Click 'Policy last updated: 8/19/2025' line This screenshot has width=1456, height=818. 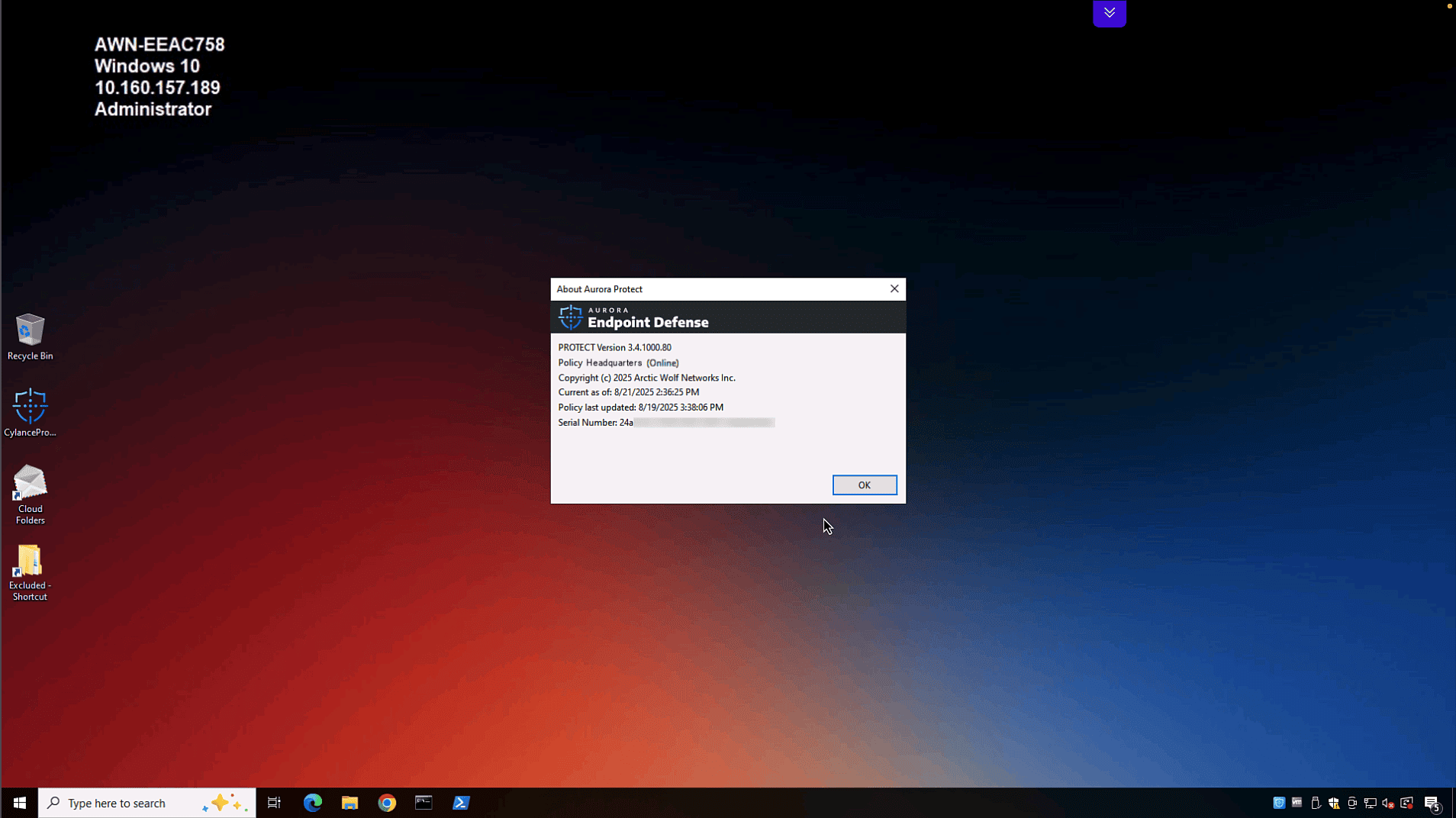click(640, 407)
